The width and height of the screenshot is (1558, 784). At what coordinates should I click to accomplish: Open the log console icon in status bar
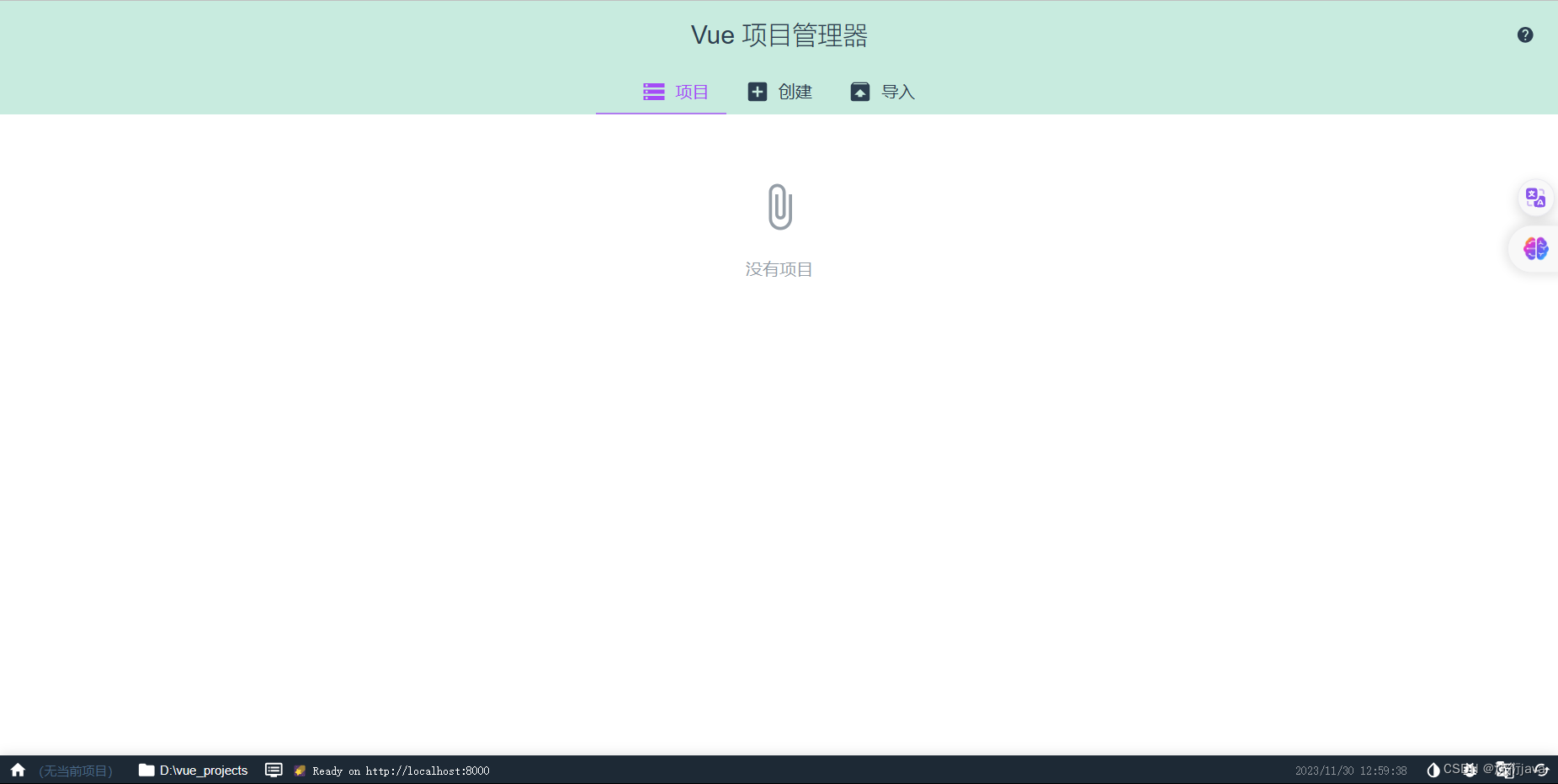(274, 770)
